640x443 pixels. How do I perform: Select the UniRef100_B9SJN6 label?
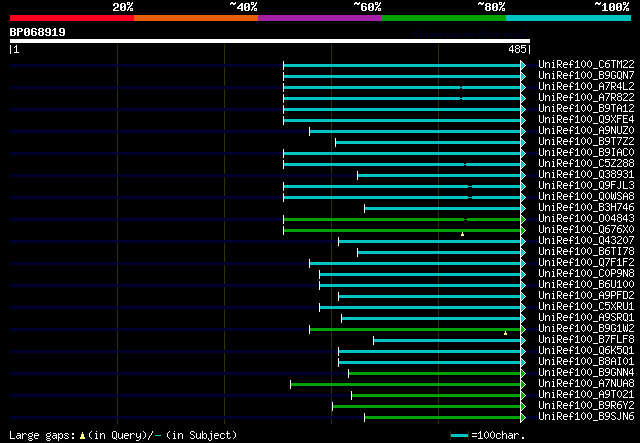pyautogui.click(x=586, y=417)
